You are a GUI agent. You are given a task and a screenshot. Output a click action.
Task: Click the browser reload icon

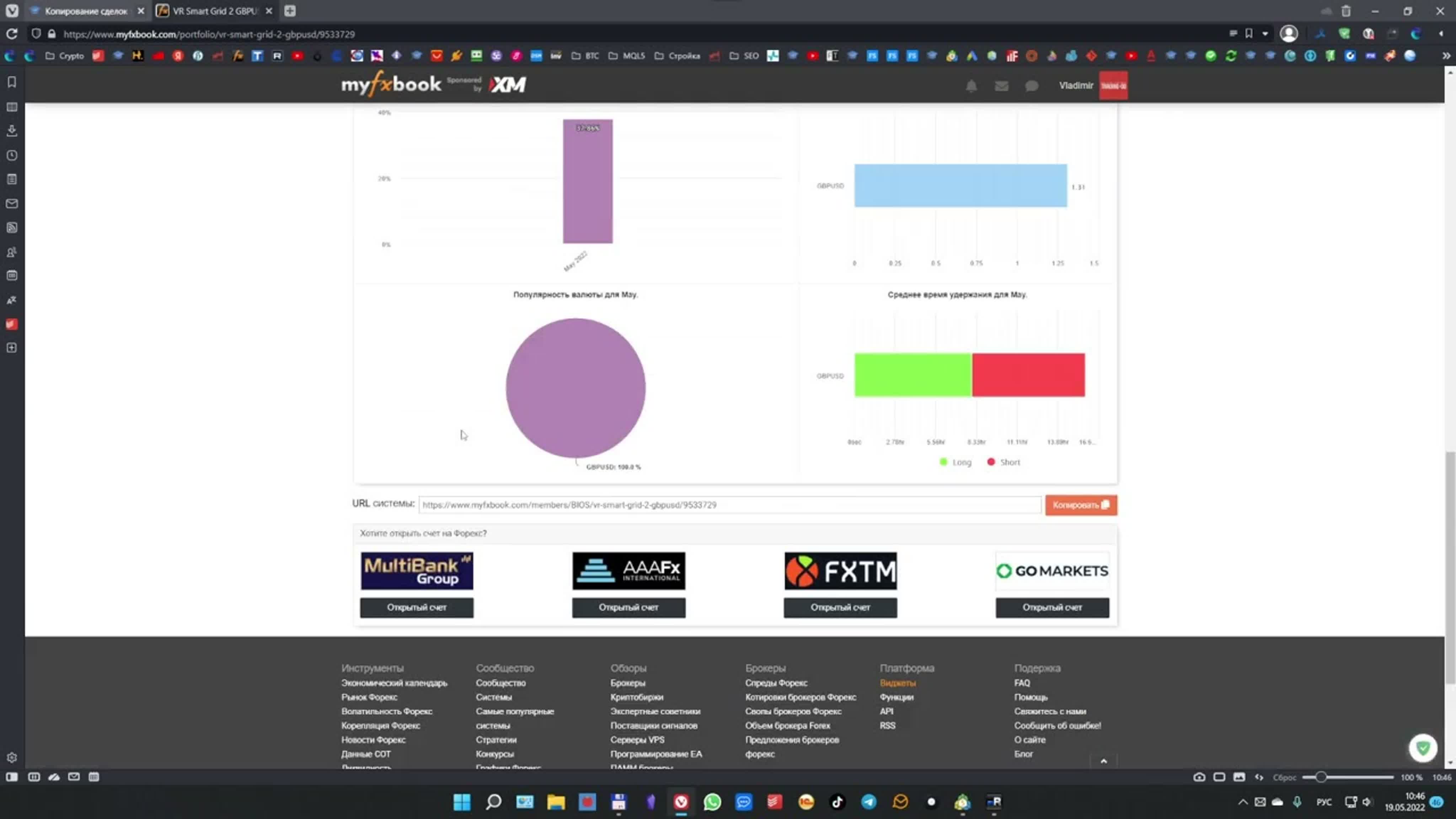point(12,34)
